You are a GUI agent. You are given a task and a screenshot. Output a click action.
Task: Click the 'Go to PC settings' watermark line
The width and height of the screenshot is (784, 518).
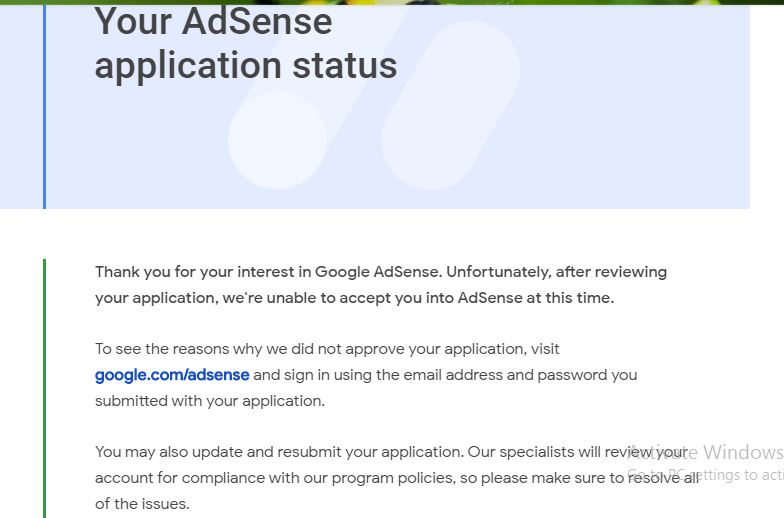tap(705, 474)
